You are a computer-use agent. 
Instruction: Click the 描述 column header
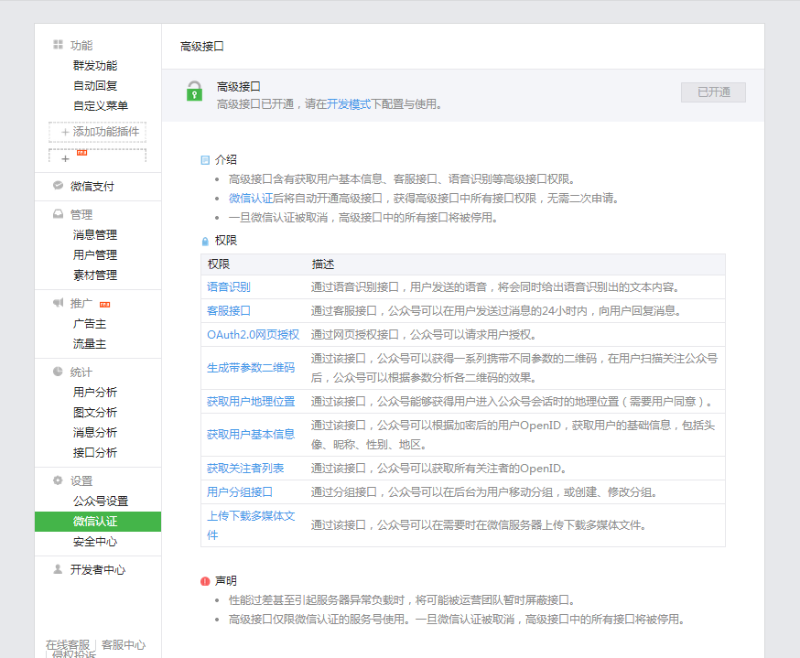click(x=322, y=264)
